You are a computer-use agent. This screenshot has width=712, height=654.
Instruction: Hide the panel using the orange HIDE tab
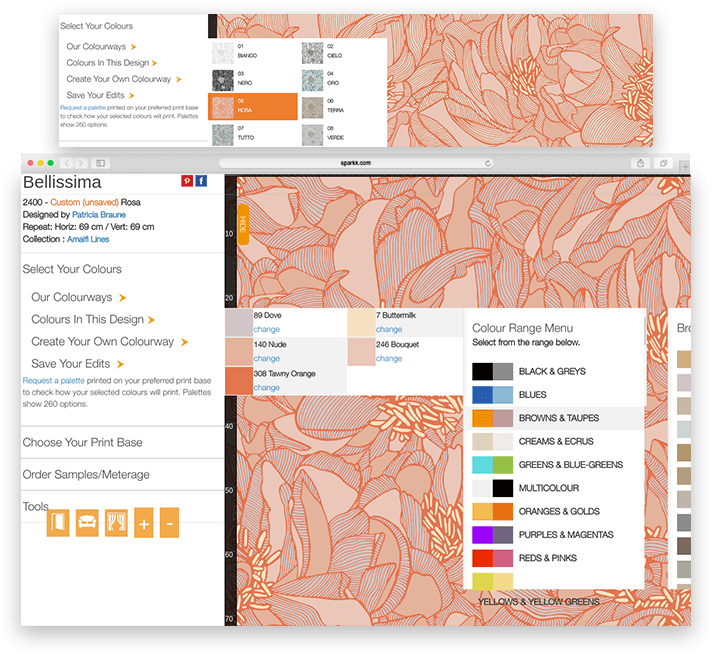click(x=242, y=224)
